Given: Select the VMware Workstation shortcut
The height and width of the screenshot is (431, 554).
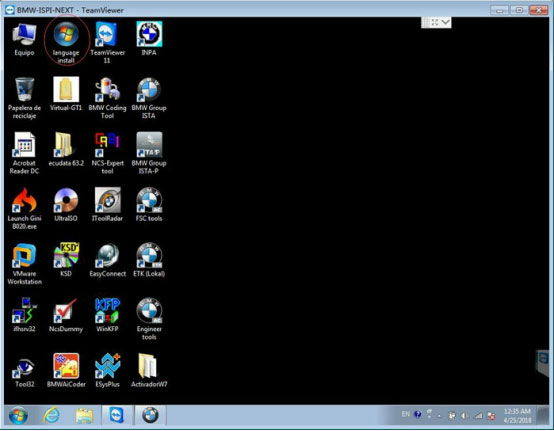Looking at the screenshot, I should [x=24, y=264].
